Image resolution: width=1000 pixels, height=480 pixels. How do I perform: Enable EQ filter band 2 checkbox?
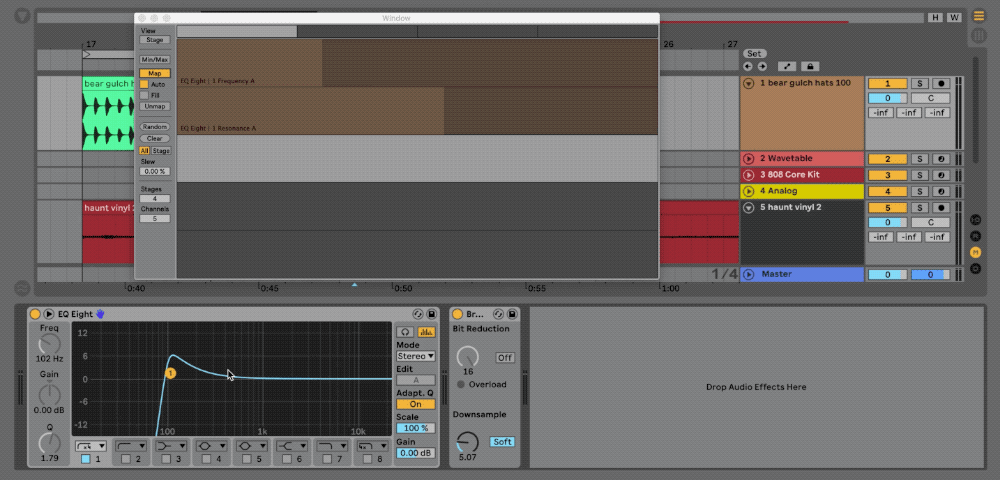click(x=125, y=459)
